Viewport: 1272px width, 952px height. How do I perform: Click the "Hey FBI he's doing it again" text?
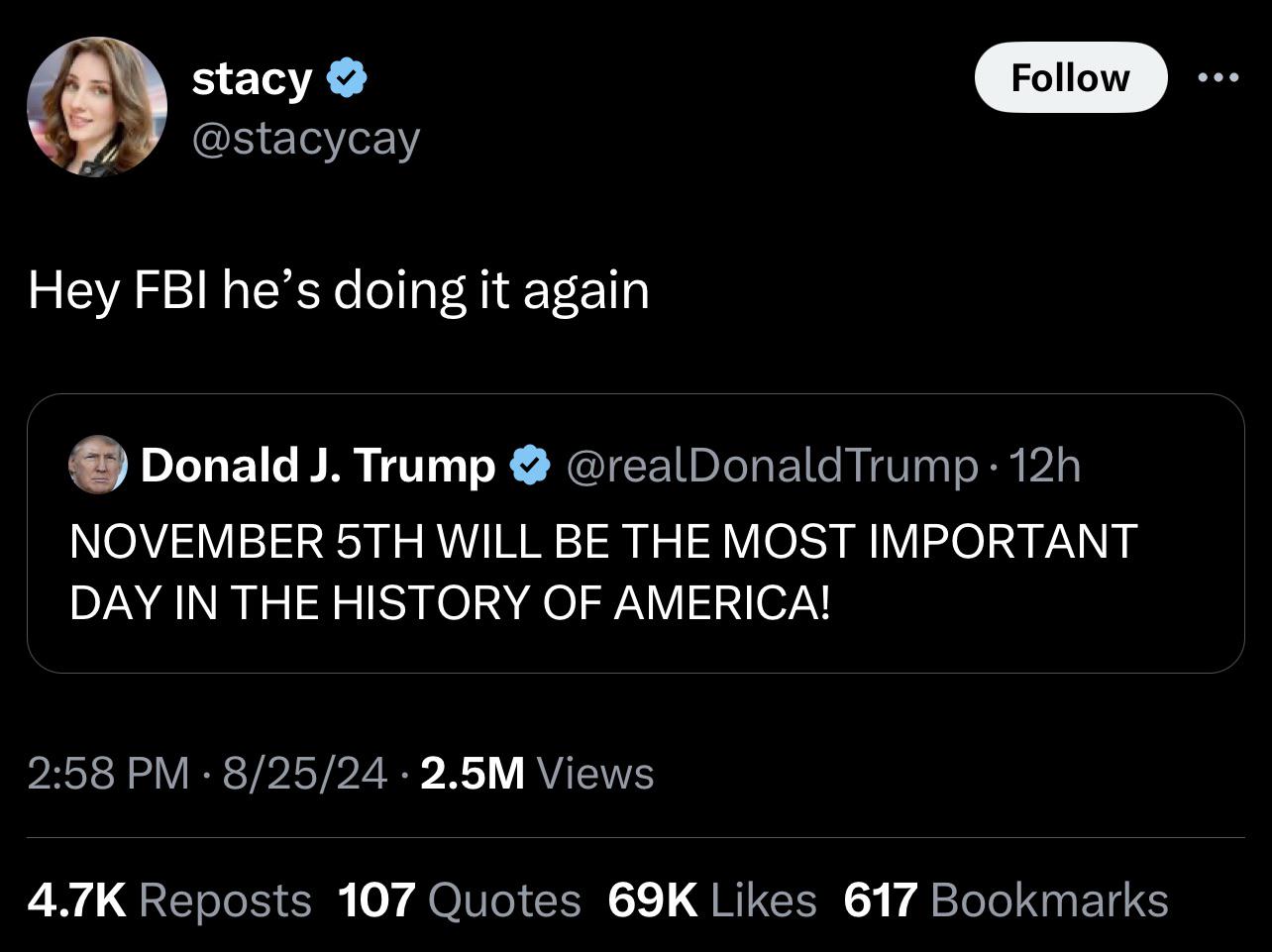coord(339,290)
